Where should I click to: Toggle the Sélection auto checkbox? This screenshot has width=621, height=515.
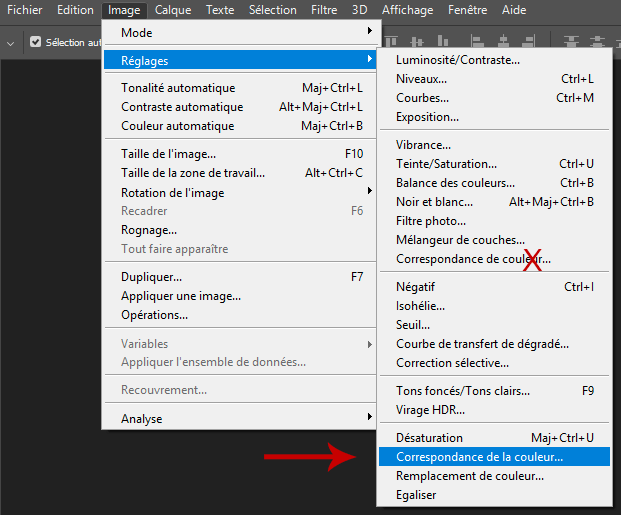[36, 43]
